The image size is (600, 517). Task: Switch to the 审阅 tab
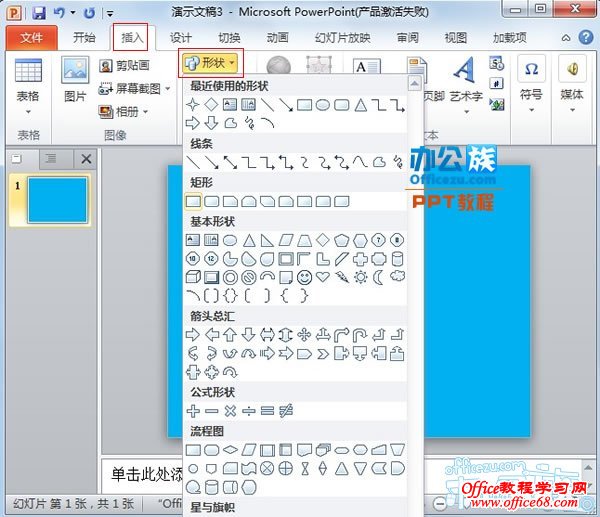(408, 38)
